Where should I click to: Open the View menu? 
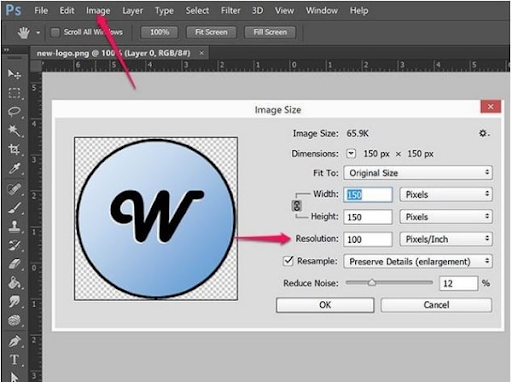pyautogui.click(x=284, y=11)
